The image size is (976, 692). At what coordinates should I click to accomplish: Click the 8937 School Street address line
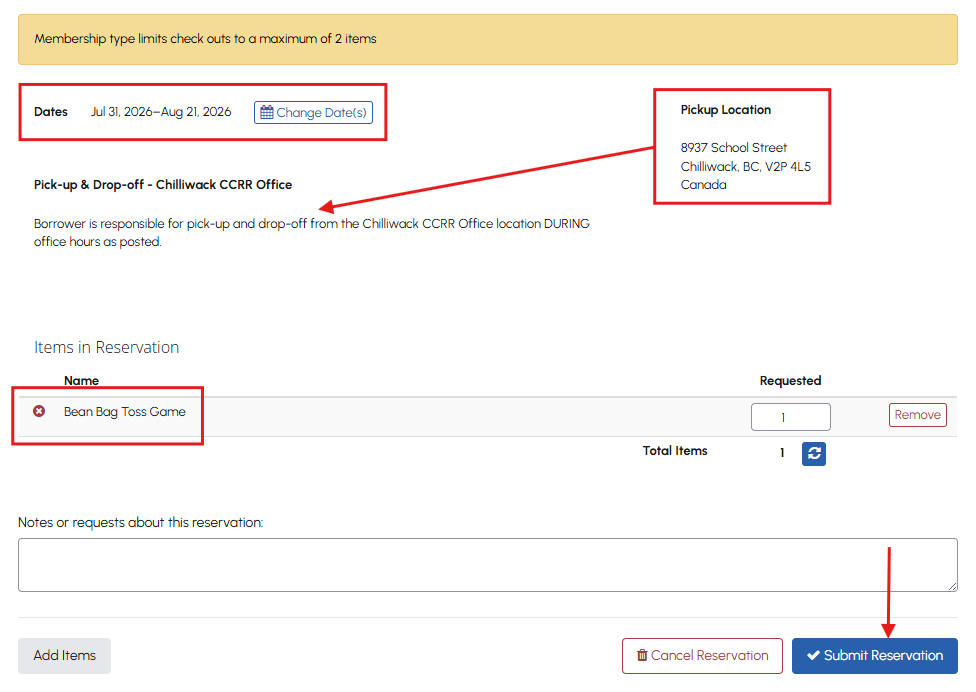734,148
